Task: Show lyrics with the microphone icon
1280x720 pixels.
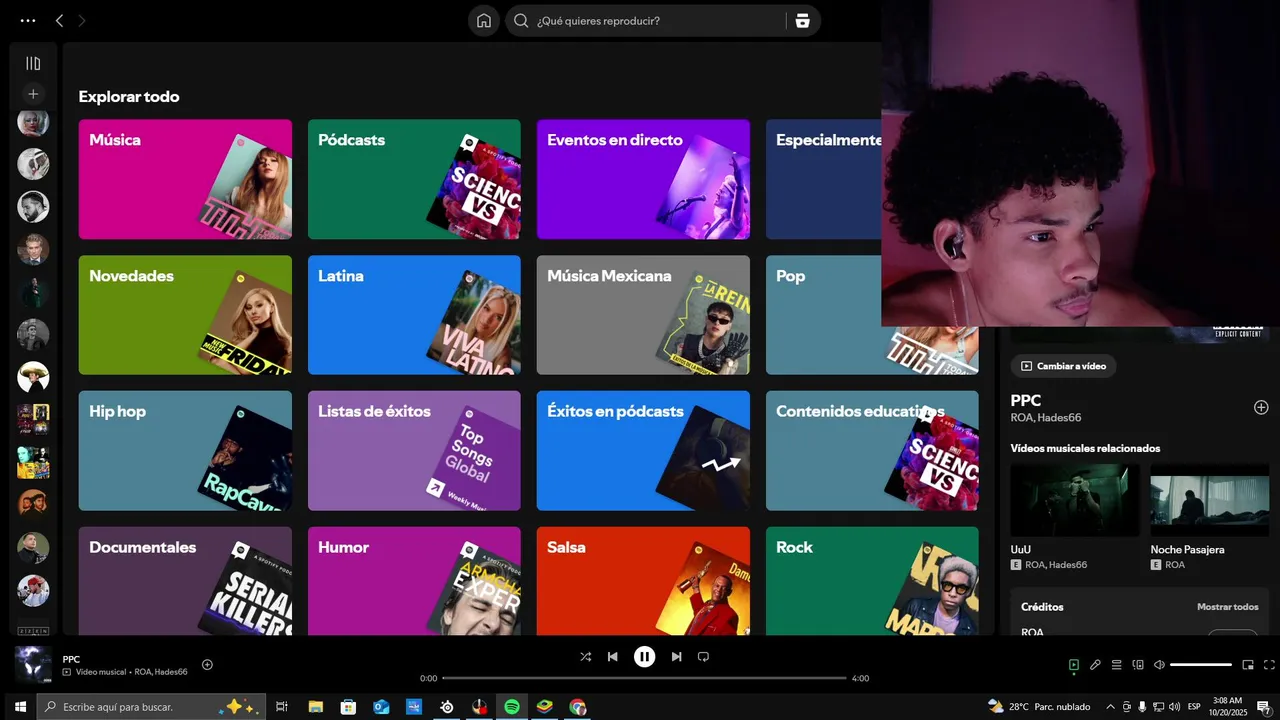Action: [1095, 664]
